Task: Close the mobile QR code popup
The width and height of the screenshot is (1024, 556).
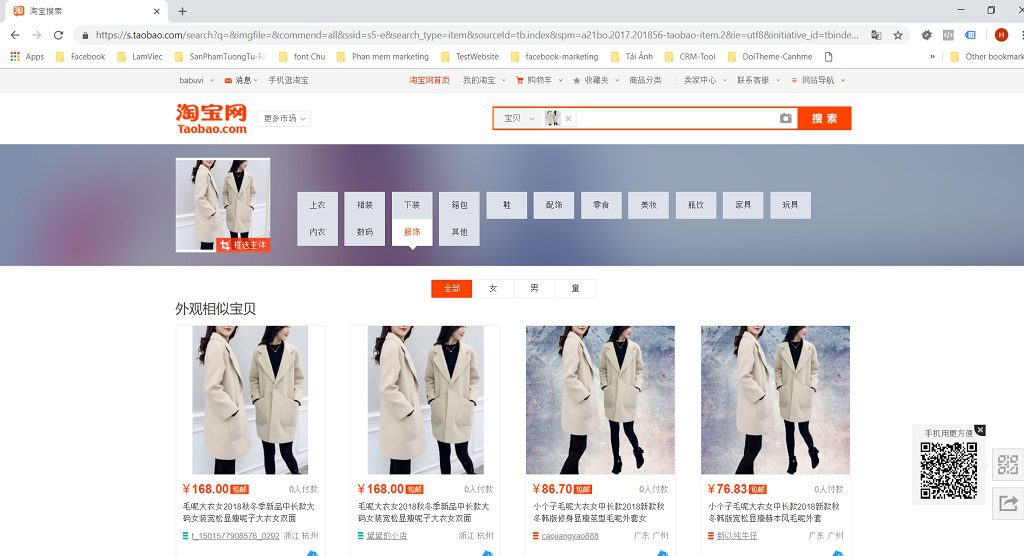Action: (980, 430)
